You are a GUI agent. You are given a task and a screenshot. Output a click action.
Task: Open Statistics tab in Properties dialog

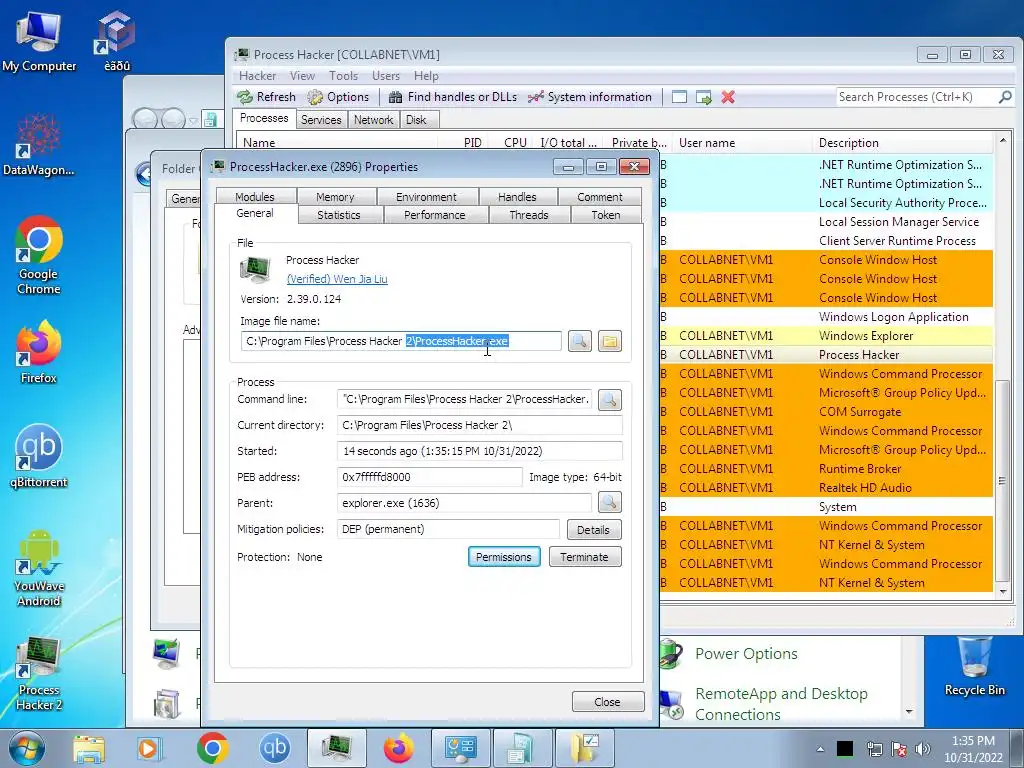[x=338, y=215]
